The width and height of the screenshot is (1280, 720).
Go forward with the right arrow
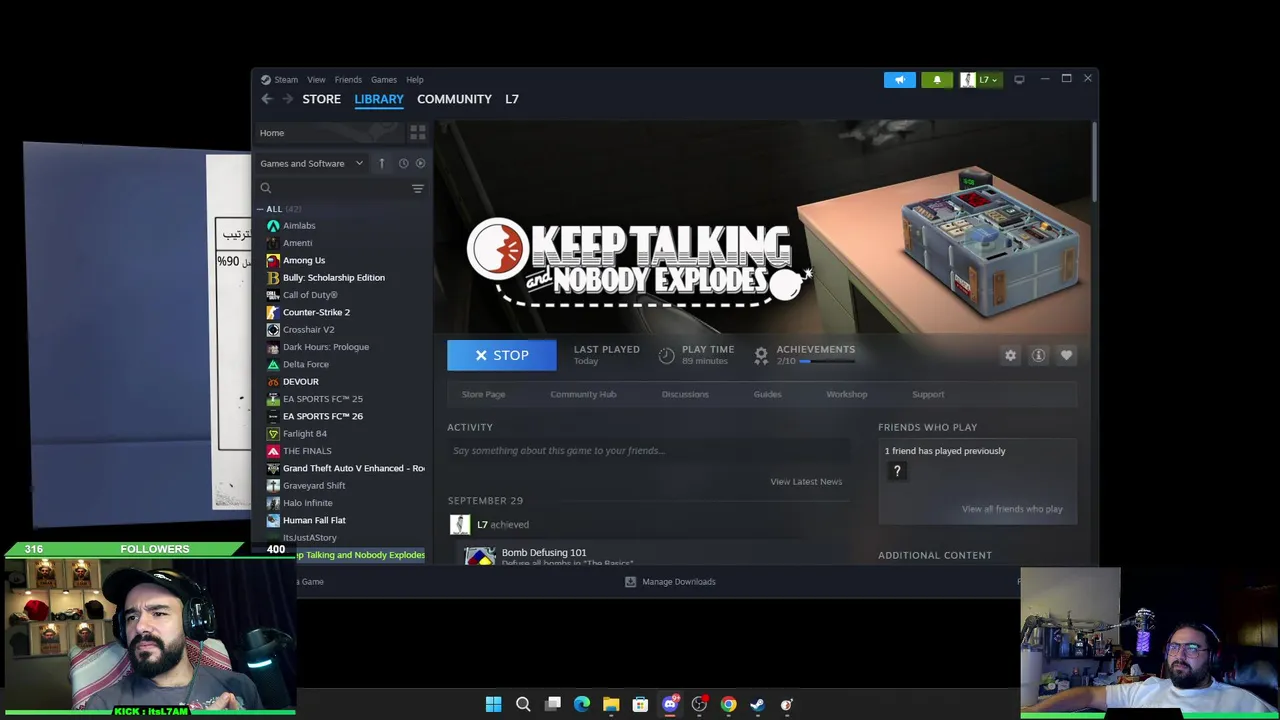pos(287,99)
